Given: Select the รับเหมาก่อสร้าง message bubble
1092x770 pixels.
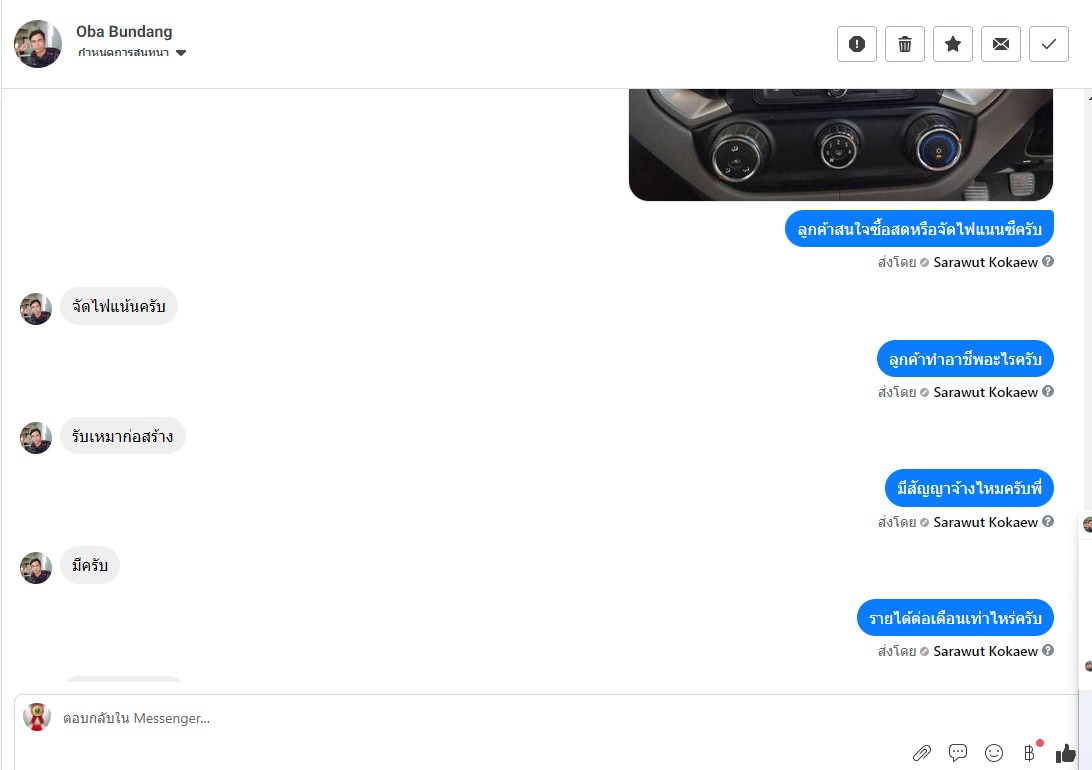Looking at the screenshot, I should click(x=123, y=436).
